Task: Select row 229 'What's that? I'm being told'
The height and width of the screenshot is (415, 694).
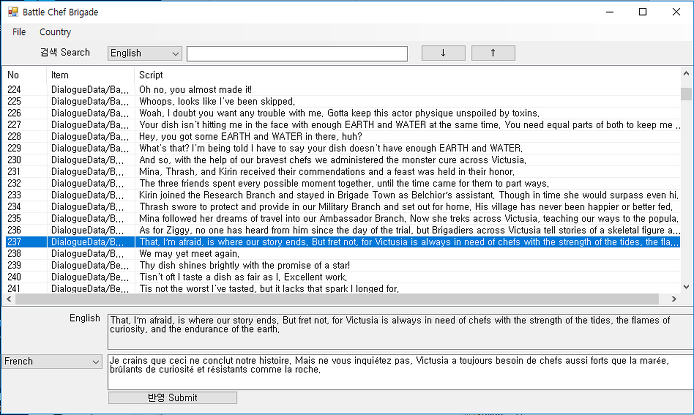Action: point(342,148)
